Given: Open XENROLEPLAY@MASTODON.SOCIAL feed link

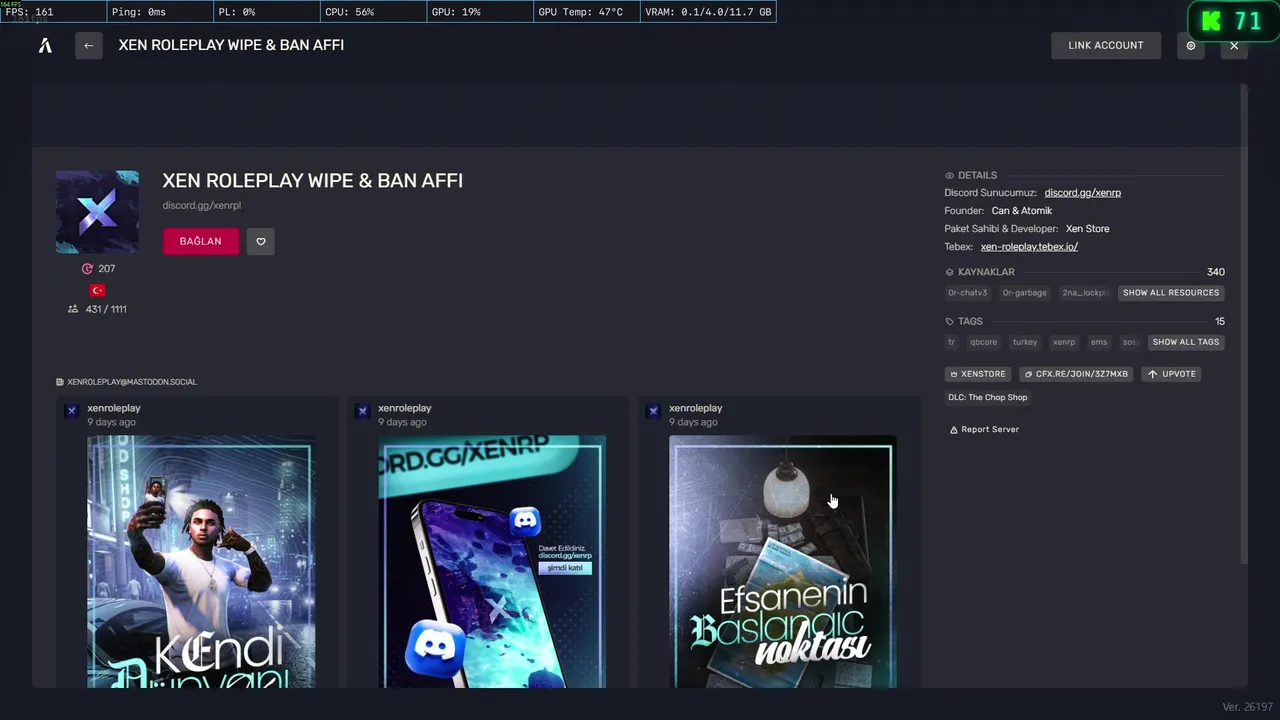Looking at the screenshot, I should 127,382.
